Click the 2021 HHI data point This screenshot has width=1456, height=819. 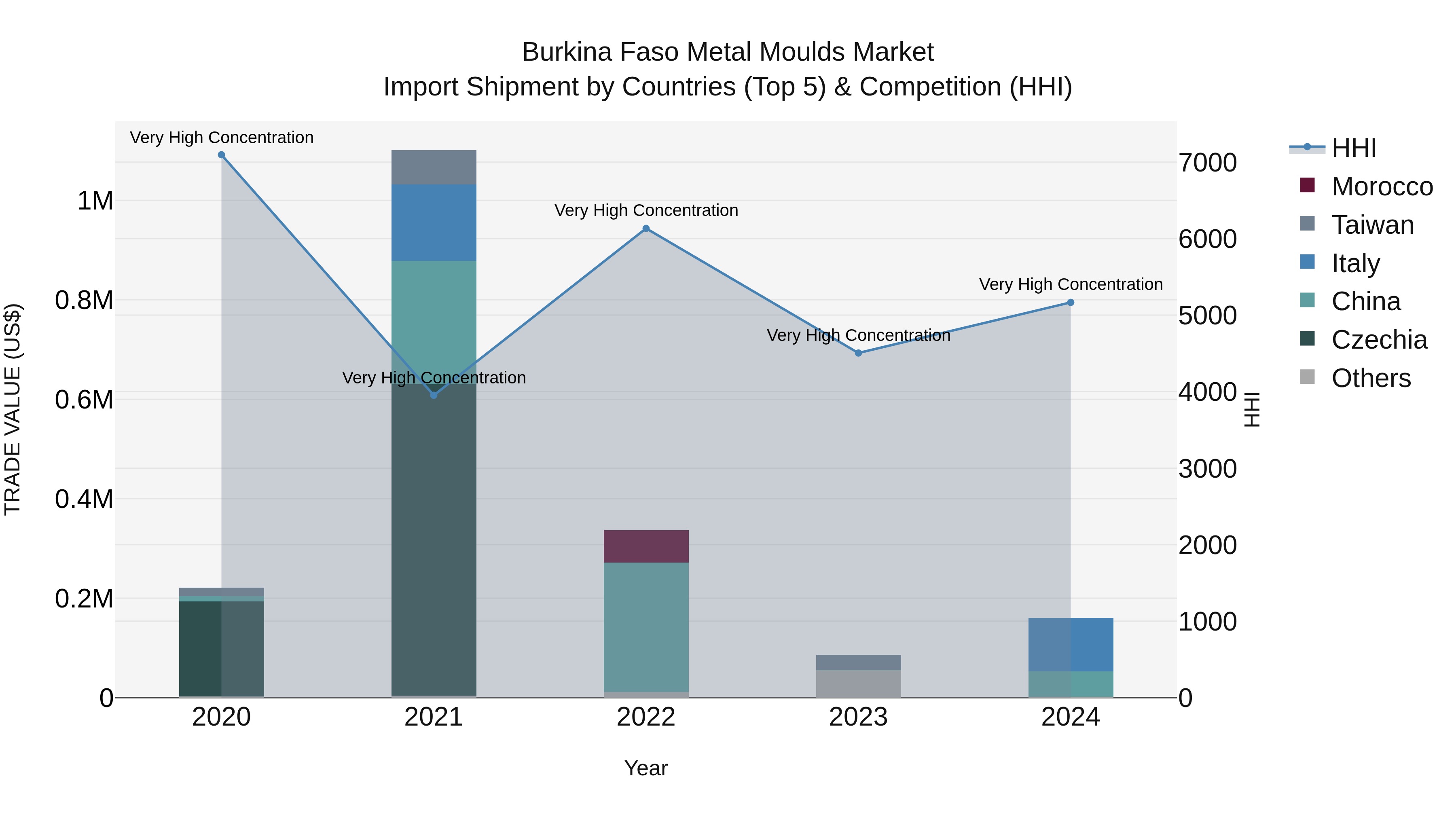pos(434,395)
